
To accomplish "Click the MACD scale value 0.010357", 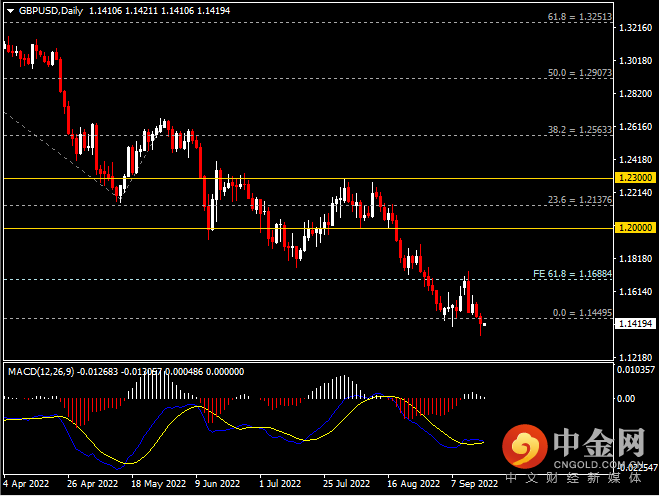I will pyautogui.click(x=635, y=370).
